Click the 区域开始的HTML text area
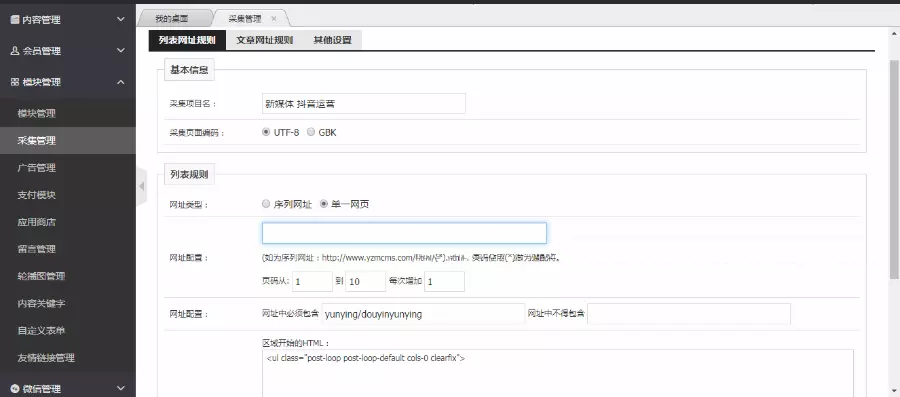This screenshot has height=397, width=900. click(557, 373)
